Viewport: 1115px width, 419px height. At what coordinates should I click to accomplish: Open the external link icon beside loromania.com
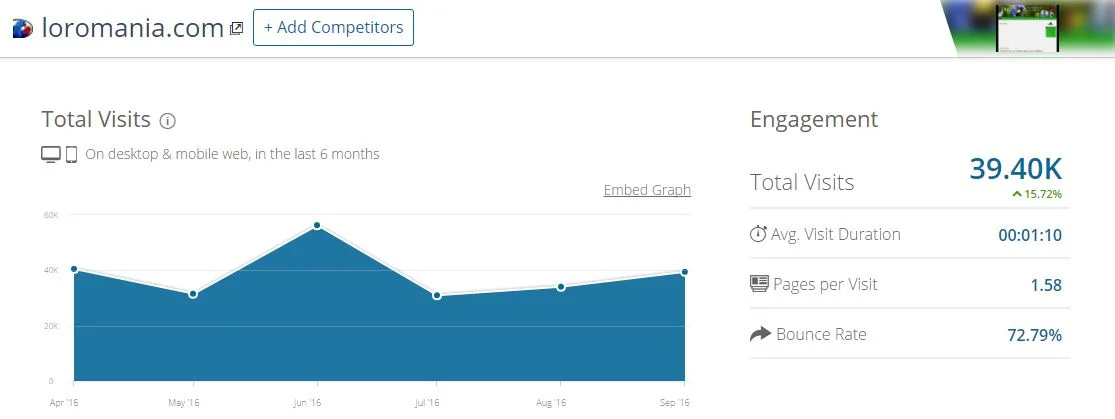pos(236,29)
